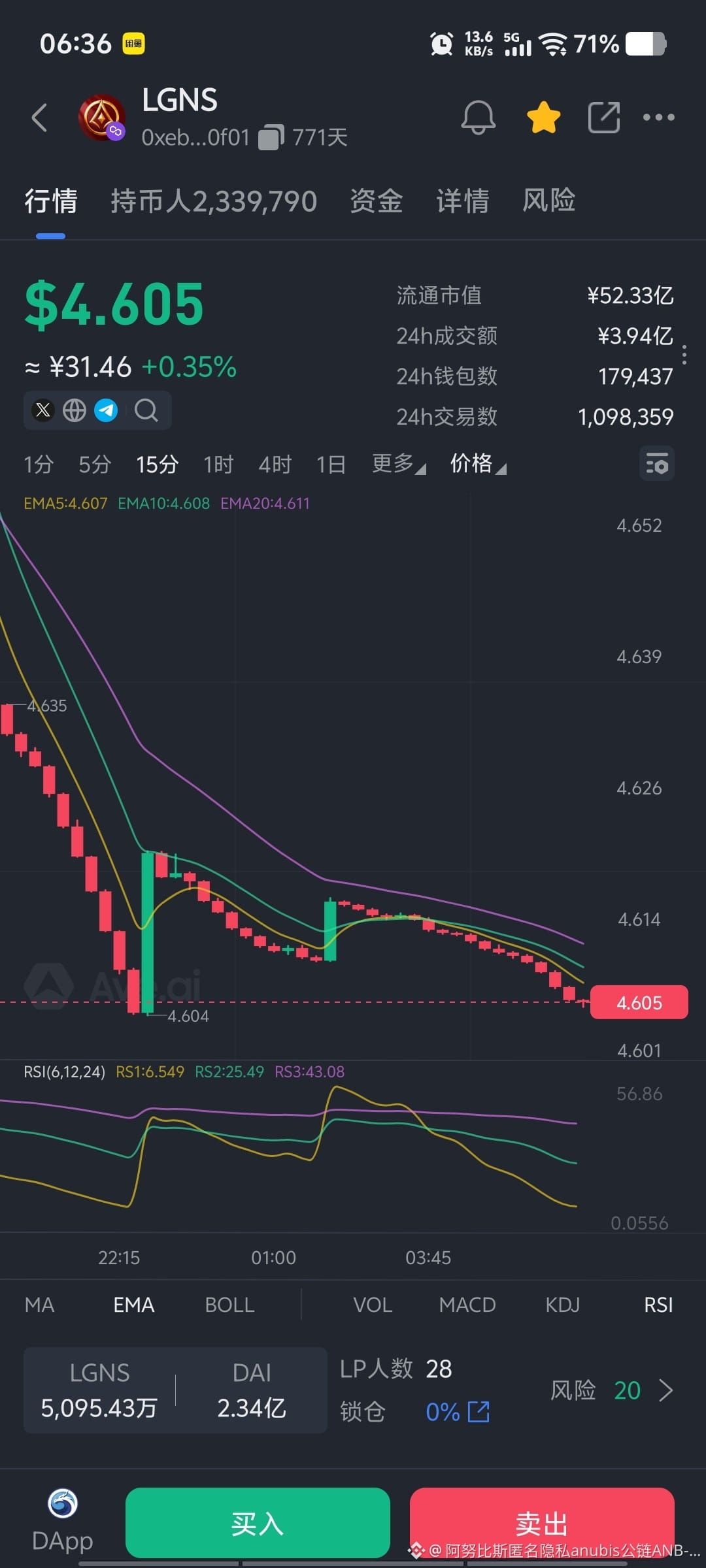706x1568 pixels.
Task: Enable the BOLL indicator
Action: pyautogui.click(x=229, y=1305)
